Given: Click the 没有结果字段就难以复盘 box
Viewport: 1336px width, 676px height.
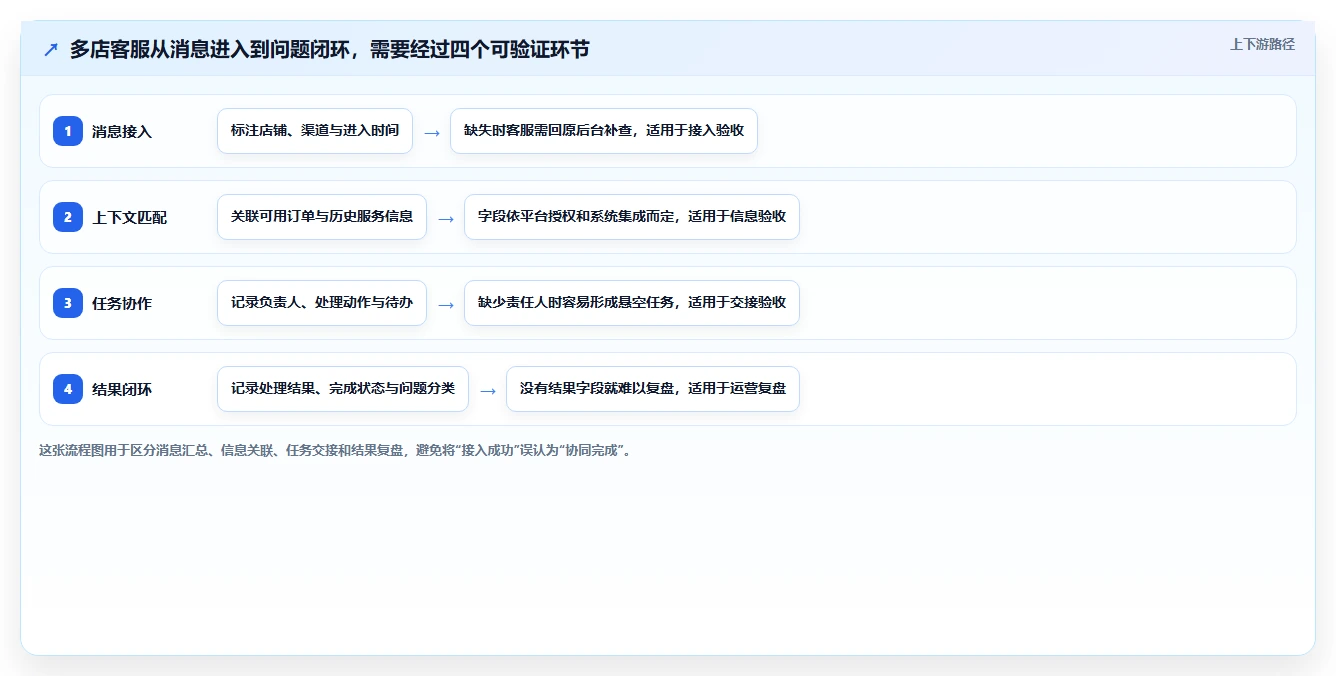Looking at the screenshot, I should pos(653,389).
